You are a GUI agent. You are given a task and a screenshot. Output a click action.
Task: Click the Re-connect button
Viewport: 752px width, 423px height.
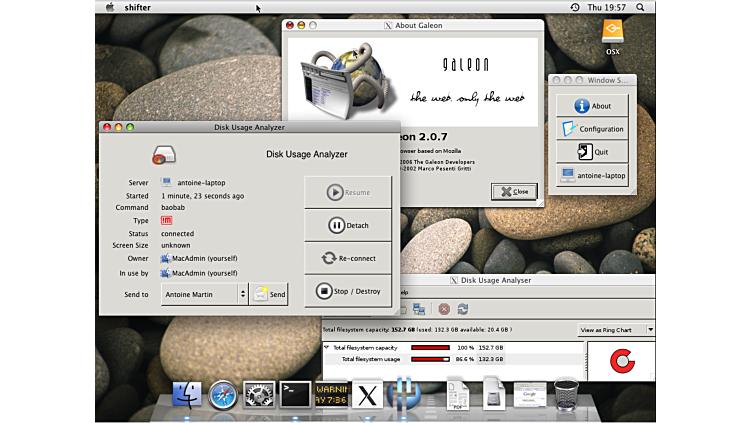[348, 258]
